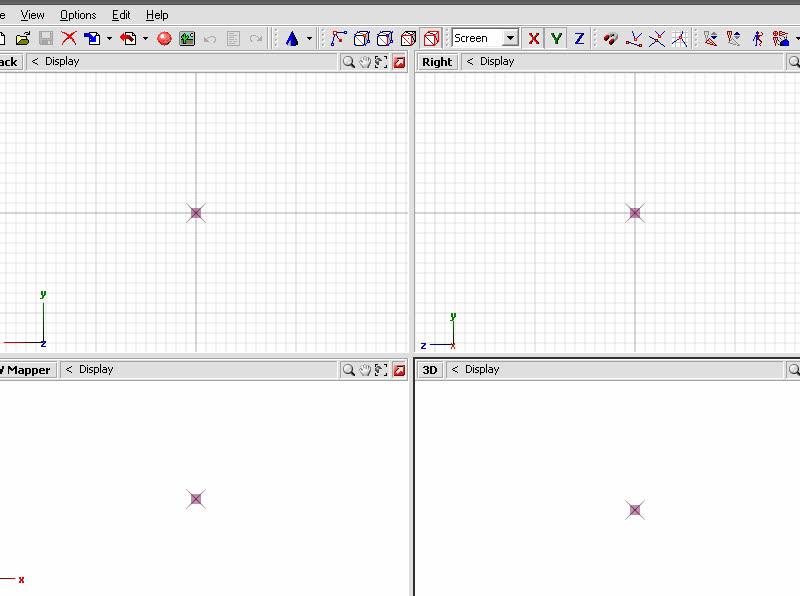This screenshot has height=596, width=800.
Task: Open the Options menu
Action: tap(78, 15)
